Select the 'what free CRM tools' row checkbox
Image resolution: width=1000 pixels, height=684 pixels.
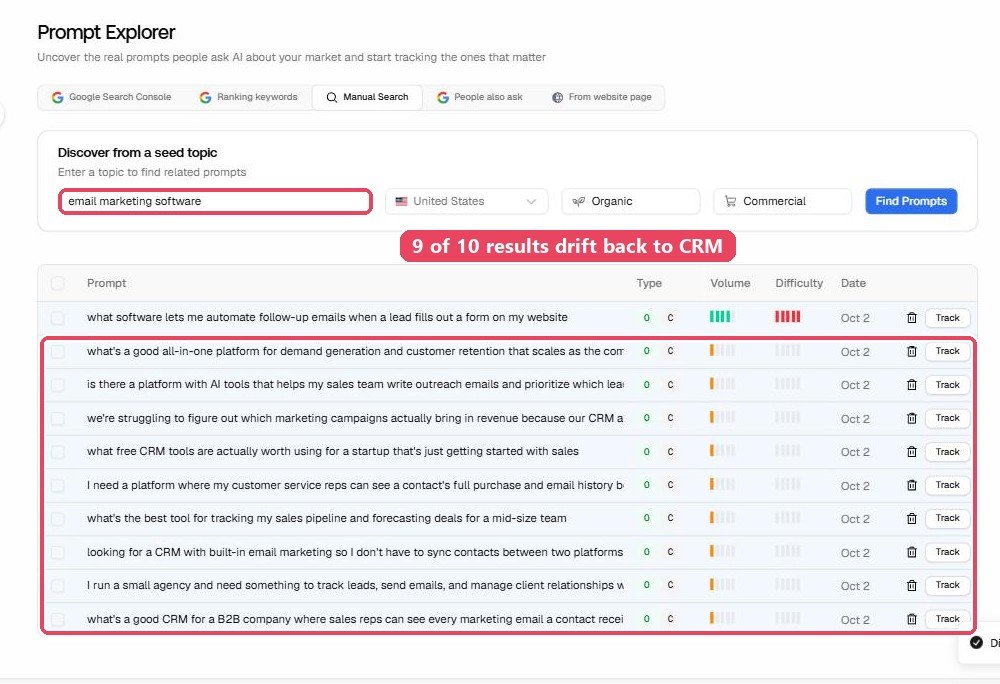57,451
